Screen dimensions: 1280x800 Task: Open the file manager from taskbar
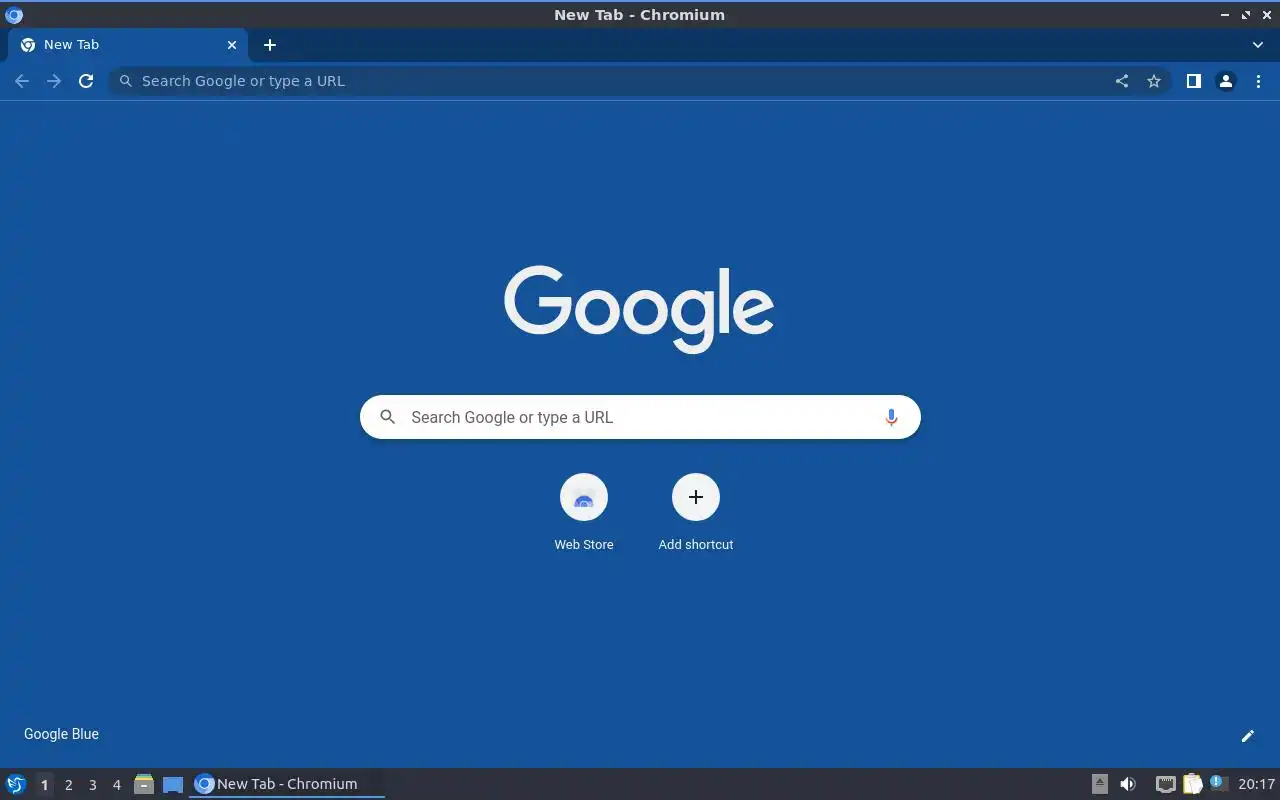tap(144, 784)
